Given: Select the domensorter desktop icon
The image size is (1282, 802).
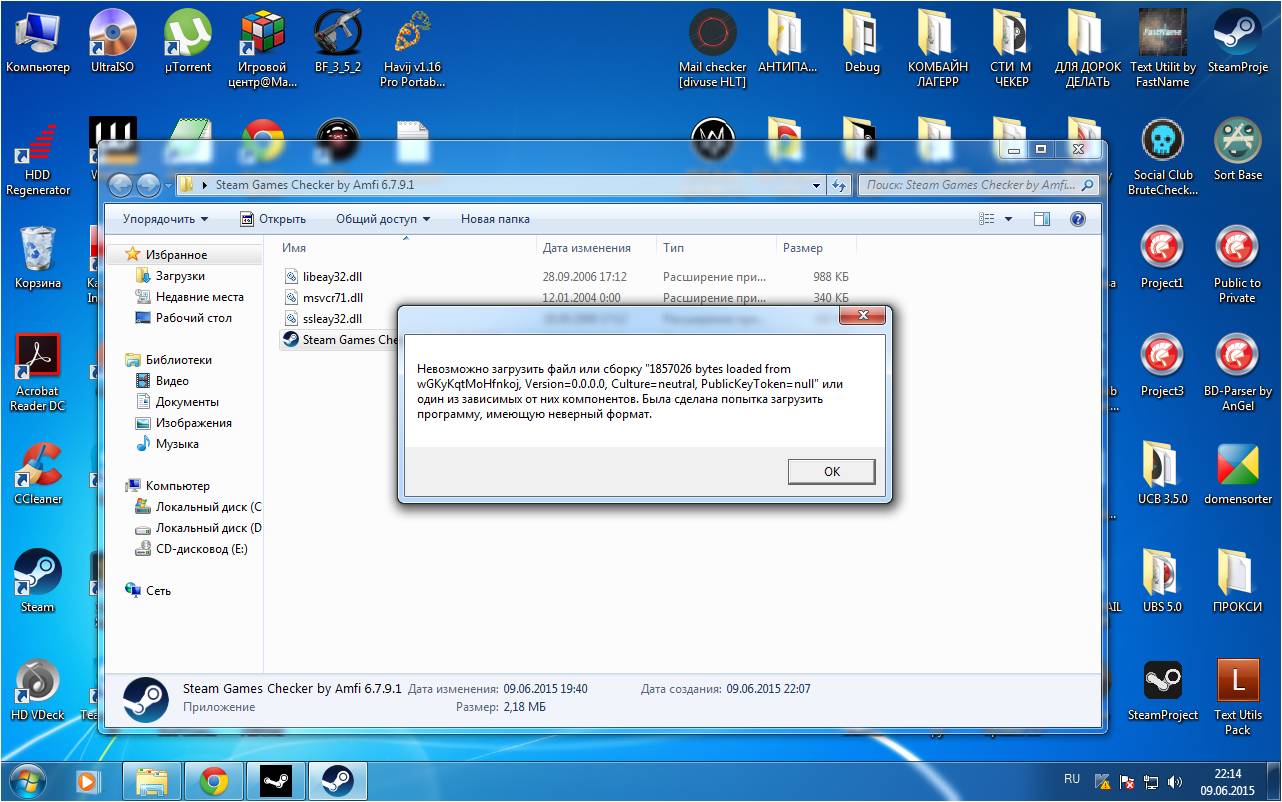Looking at the screenshot, I should [x=1237, y=473].
